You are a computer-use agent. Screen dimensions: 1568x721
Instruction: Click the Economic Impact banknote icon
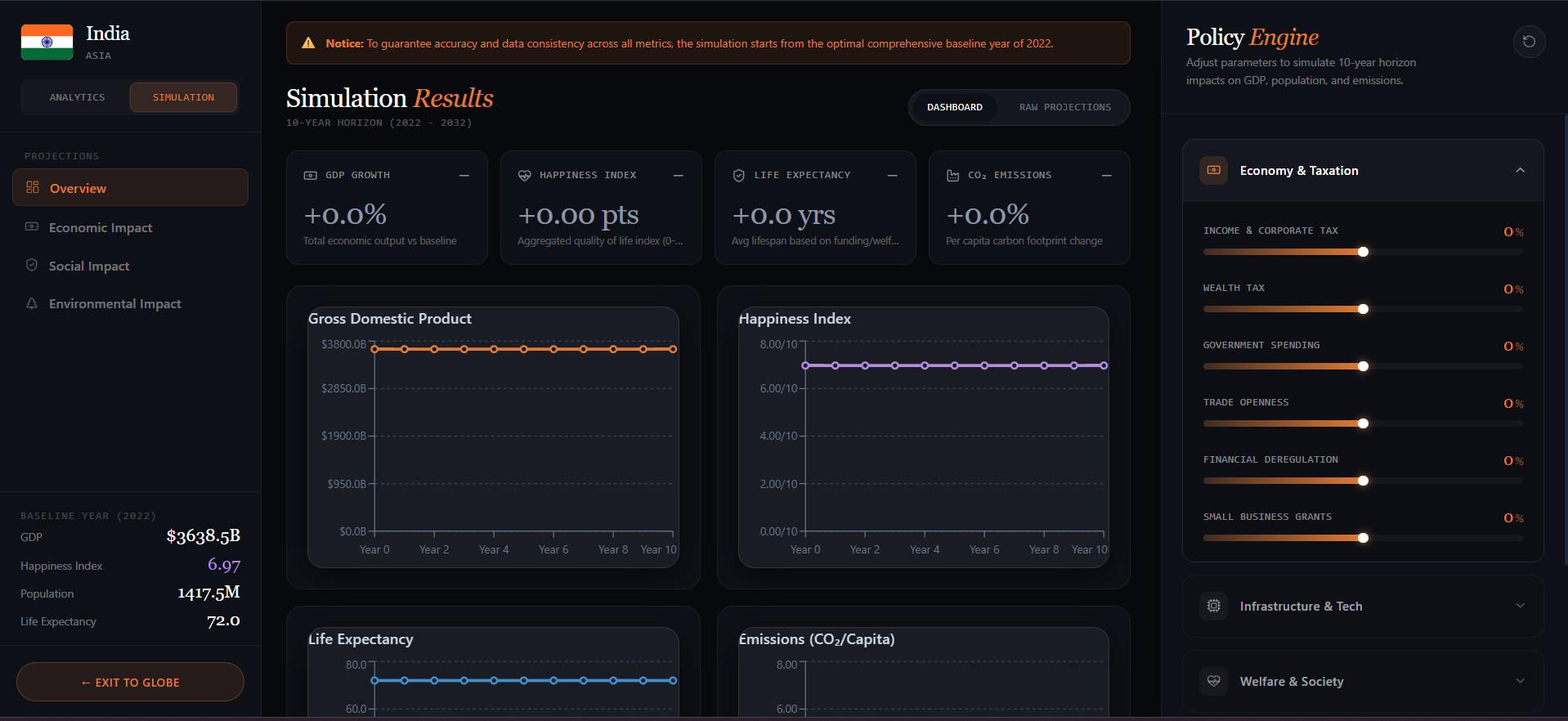click(32, 226)
